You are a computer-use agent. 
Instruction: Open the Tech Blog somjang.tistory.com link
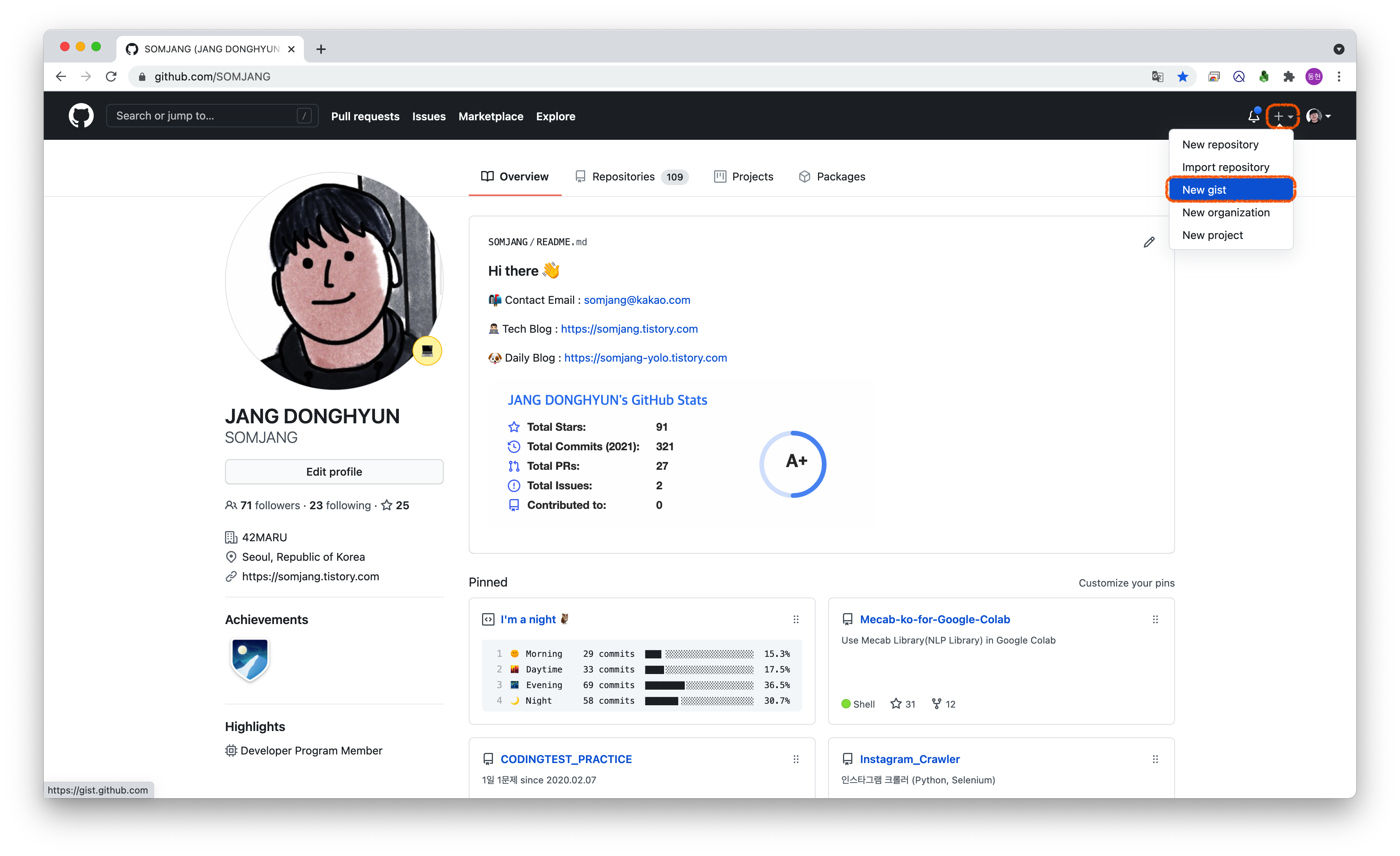click(x=629, y=329)
